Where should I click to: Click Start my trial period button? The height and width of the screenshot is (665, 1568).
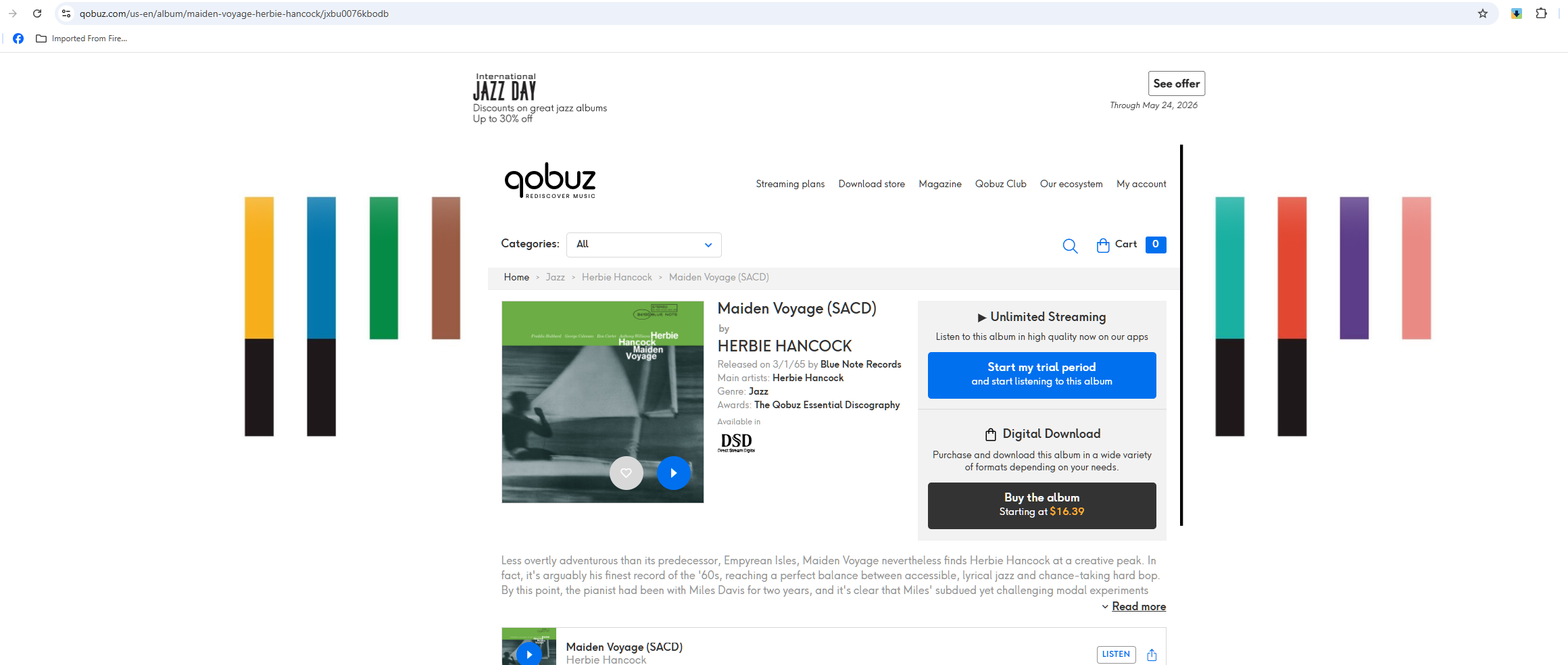pos(1042,375)
